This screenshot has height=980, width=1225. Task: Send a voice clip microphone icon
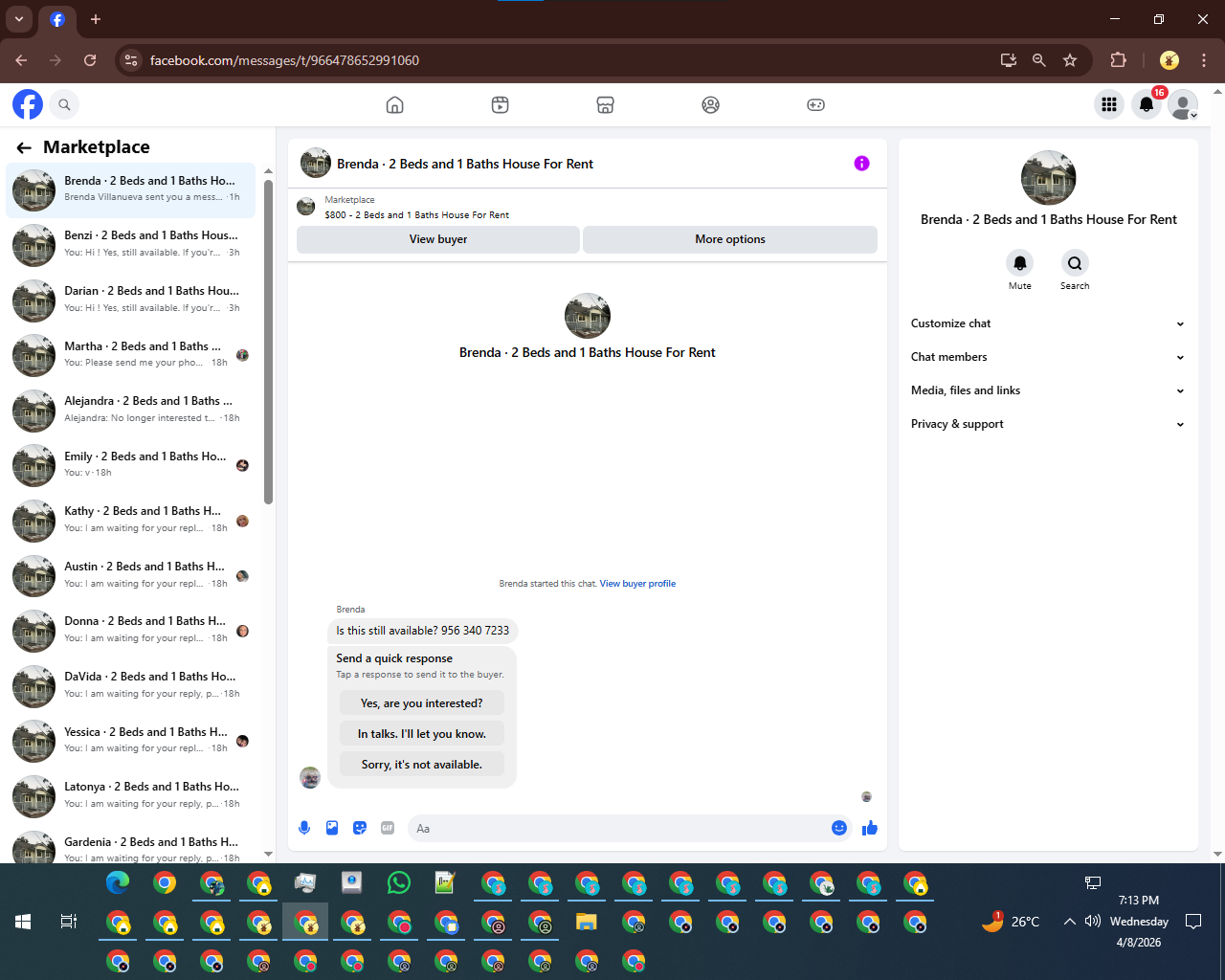tap(304, 828)
